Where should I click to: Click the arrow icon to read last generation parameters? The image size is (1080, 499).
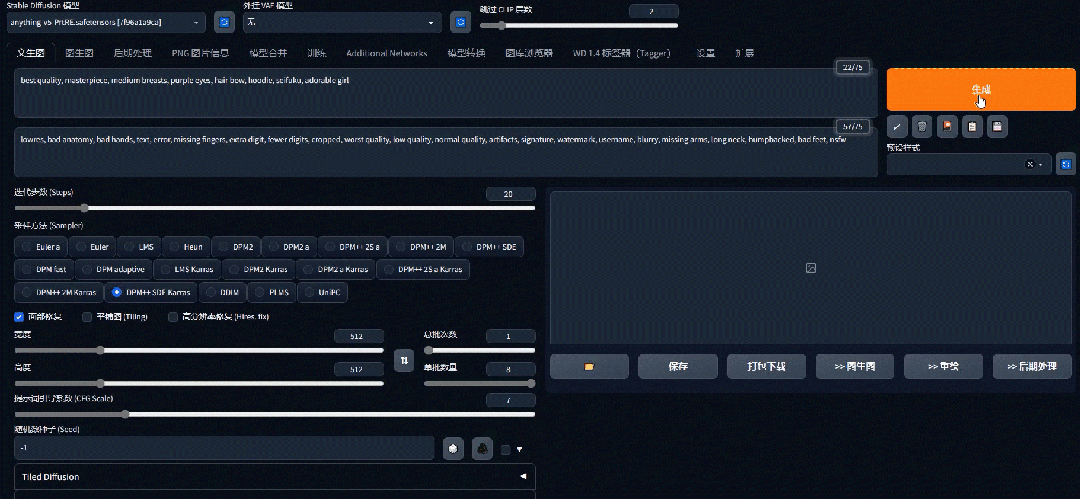897,126
